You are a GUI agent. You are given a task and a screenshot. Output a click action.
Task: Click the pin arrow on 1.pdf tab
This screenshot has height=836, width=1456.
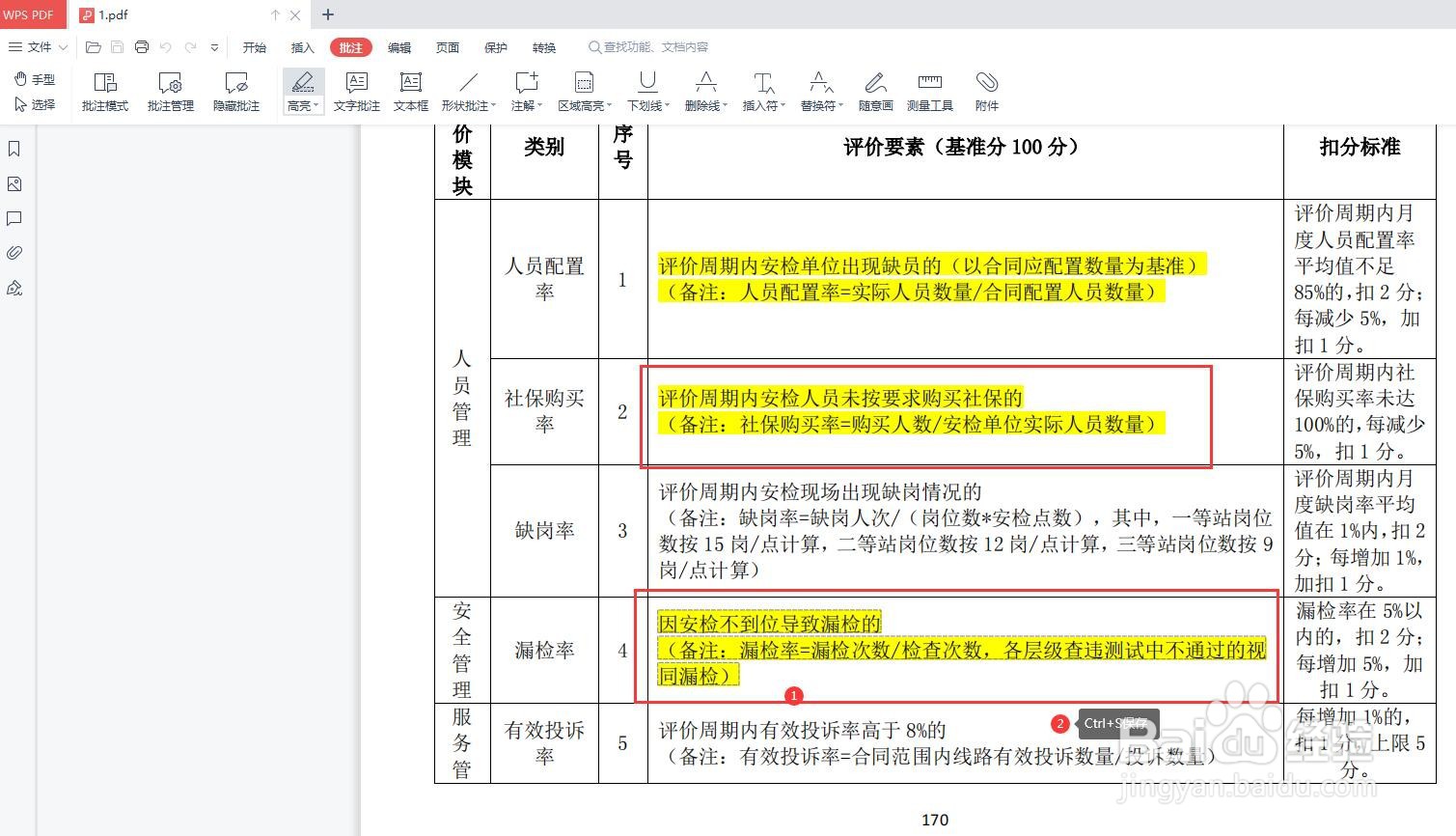275,14
